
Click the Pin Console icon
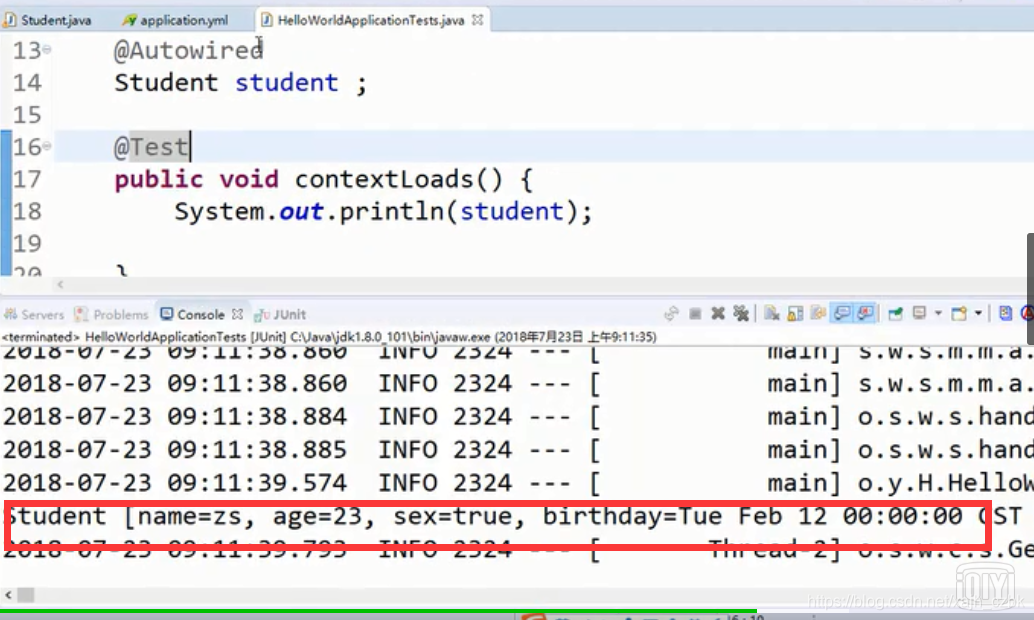(x=896, y=311)
